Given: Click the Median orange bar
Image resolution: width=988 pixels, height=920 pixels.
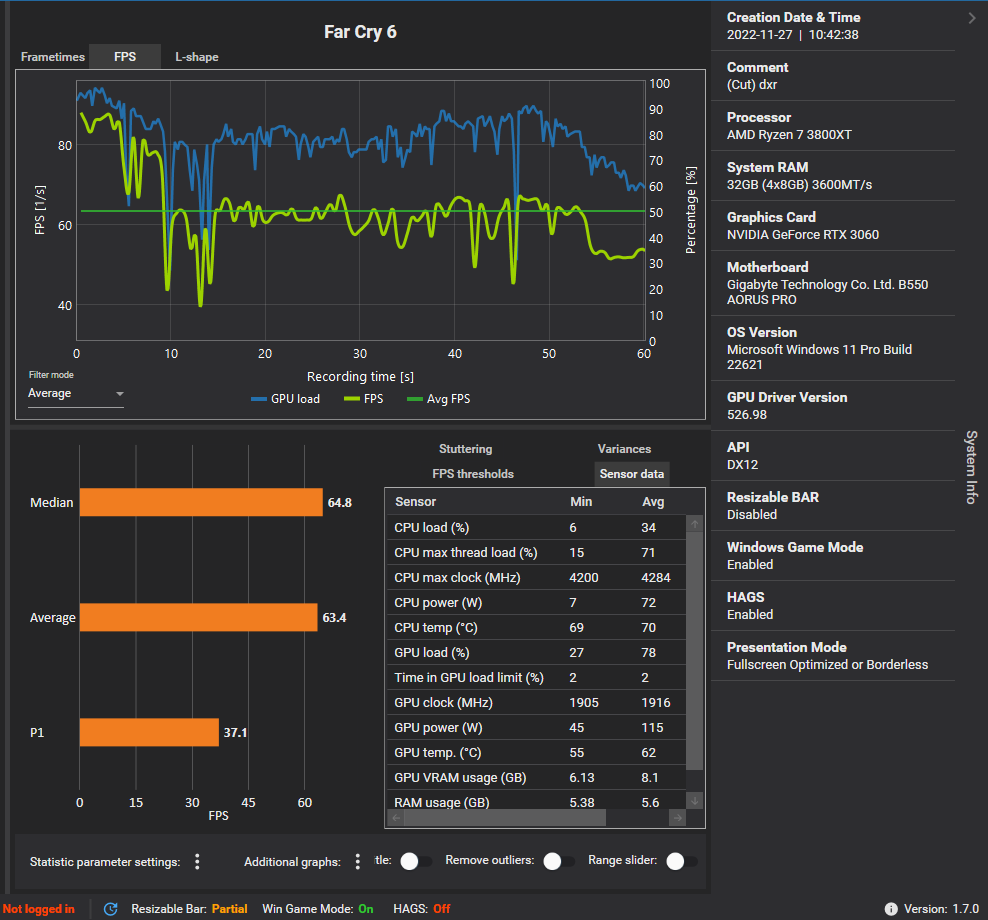Looking at the screenshot, I should (x=201, y=502).
